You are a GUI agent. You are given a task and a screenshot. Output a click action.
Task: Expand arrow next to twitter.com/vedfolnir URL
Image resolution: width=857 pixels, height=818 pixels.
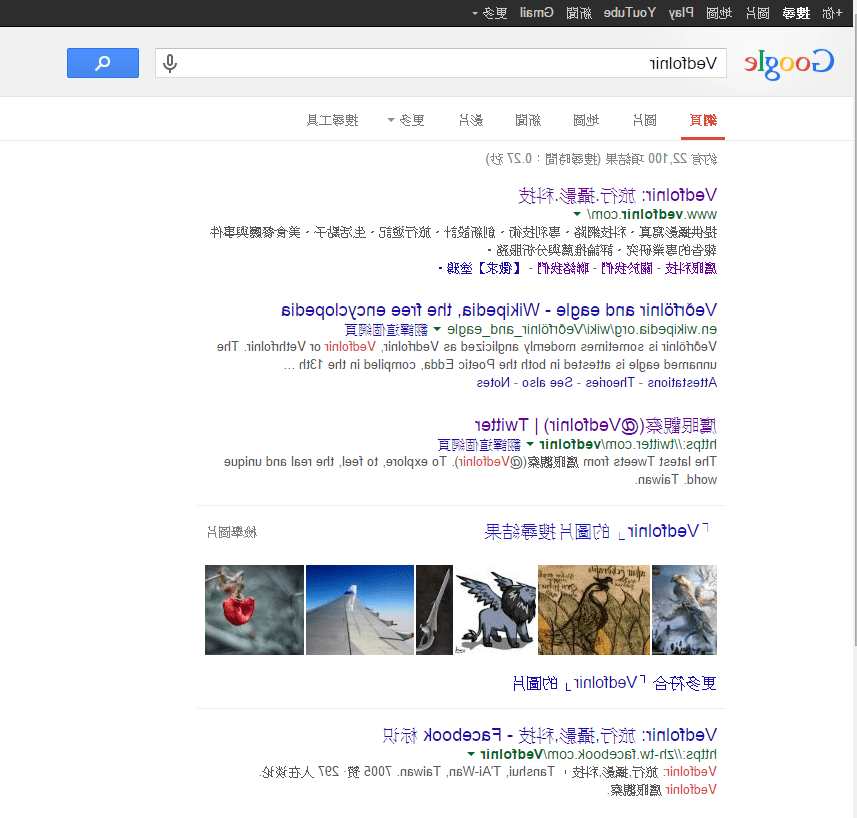point(530,444)
